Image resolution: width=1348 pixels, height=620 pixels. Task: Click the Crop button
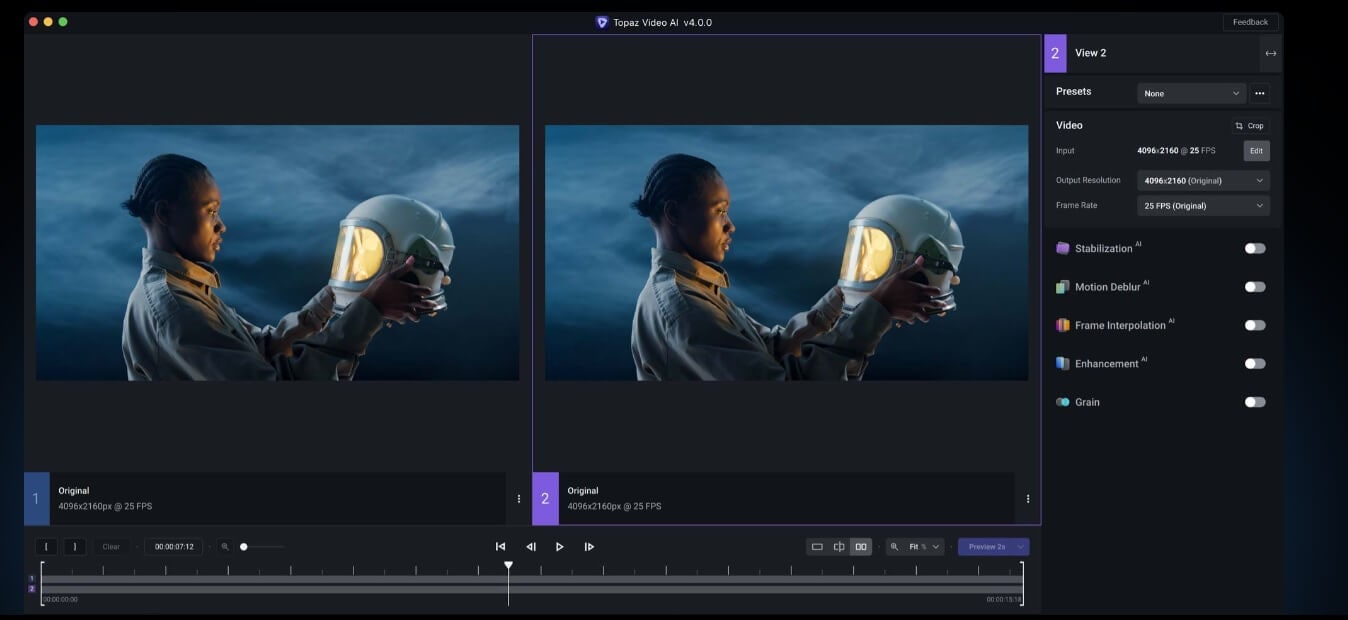pyautogui.click(x=1250, y=126)
